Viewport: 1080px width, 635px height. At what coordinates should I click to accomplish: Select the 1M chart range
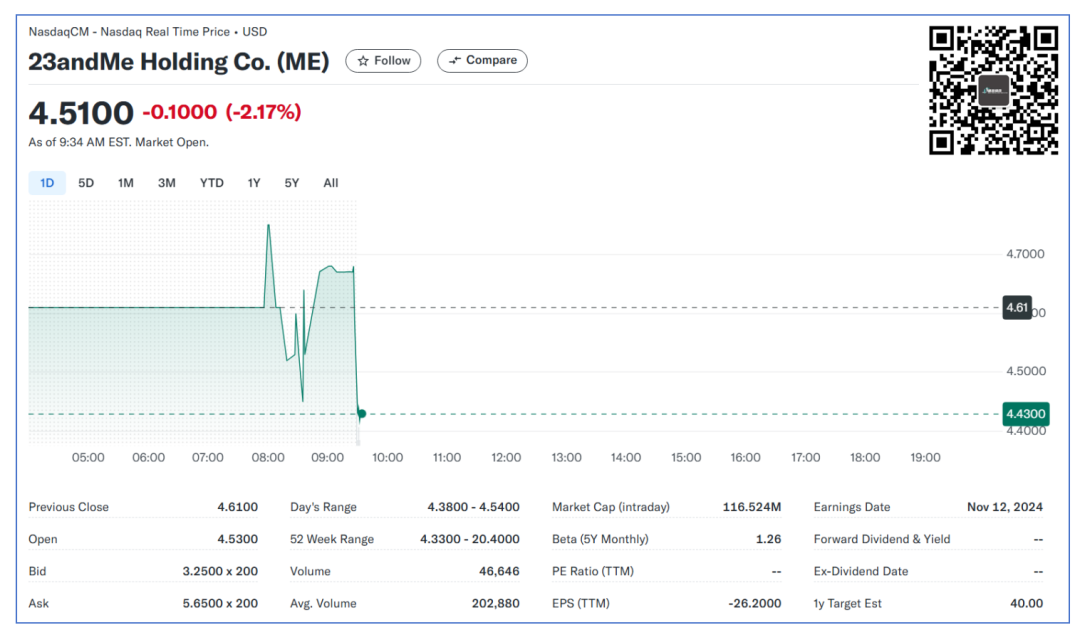[125, 183]
